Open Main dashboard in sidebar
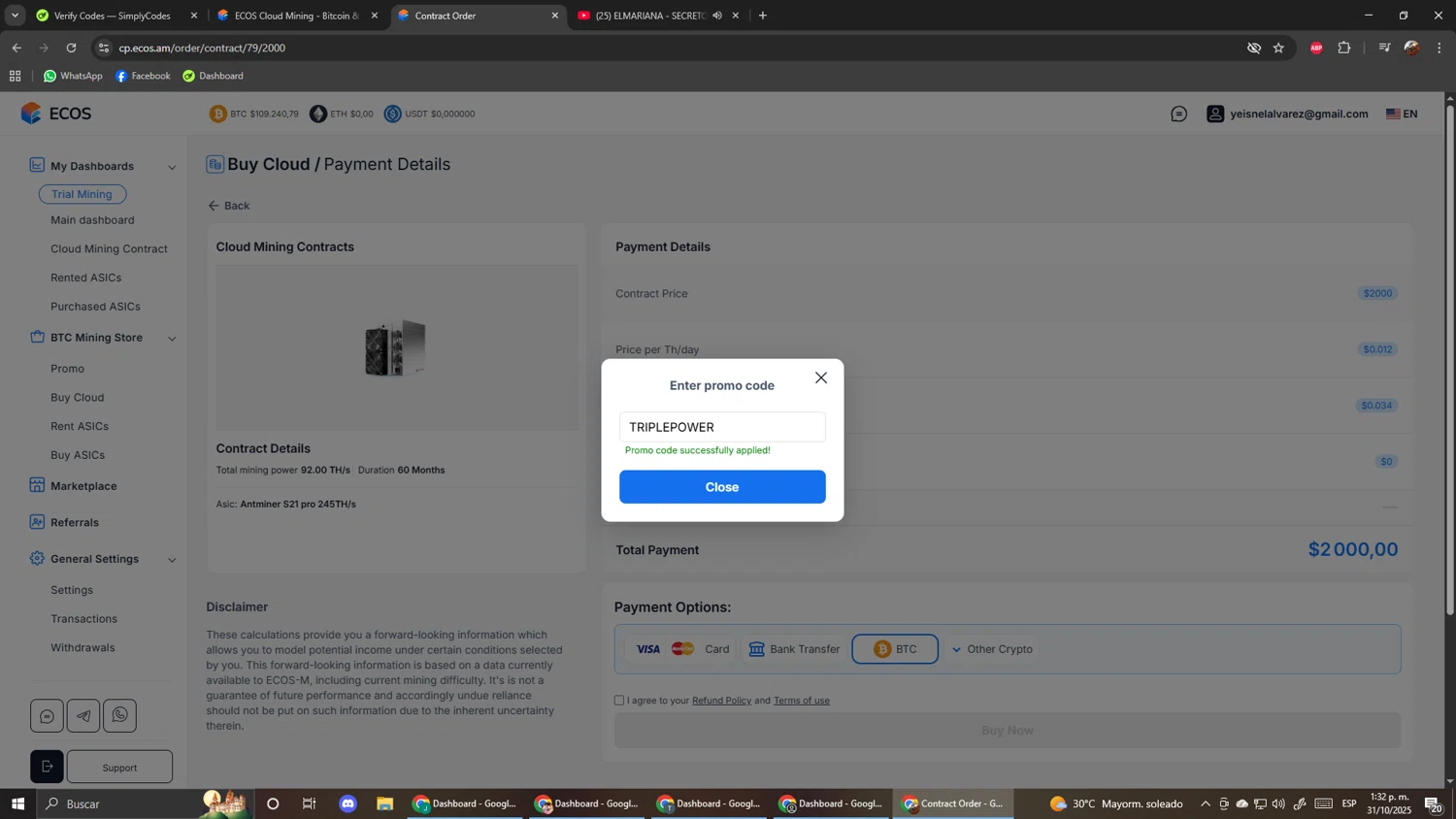Image resolution: width=1456 pixels, height=819 pixels. point(92,220)
